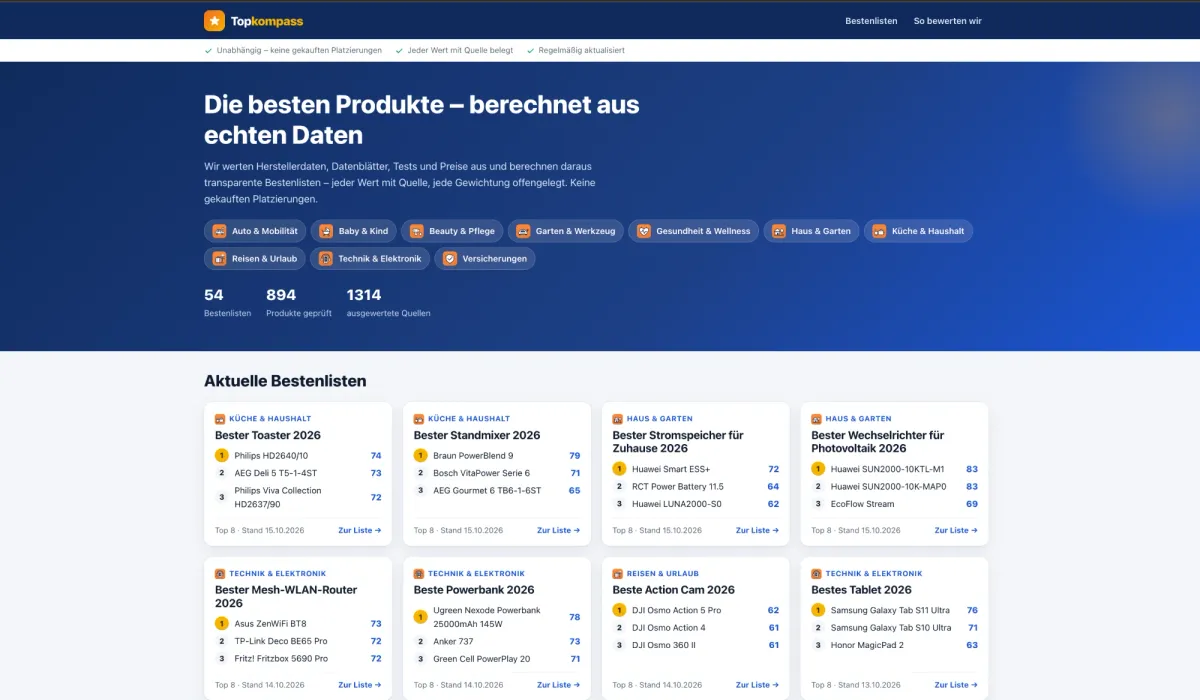The height and width of the screenshot is (700, 1200).
Task: Select the Garten & Werkzeug category chip
Action: [565, 231]
